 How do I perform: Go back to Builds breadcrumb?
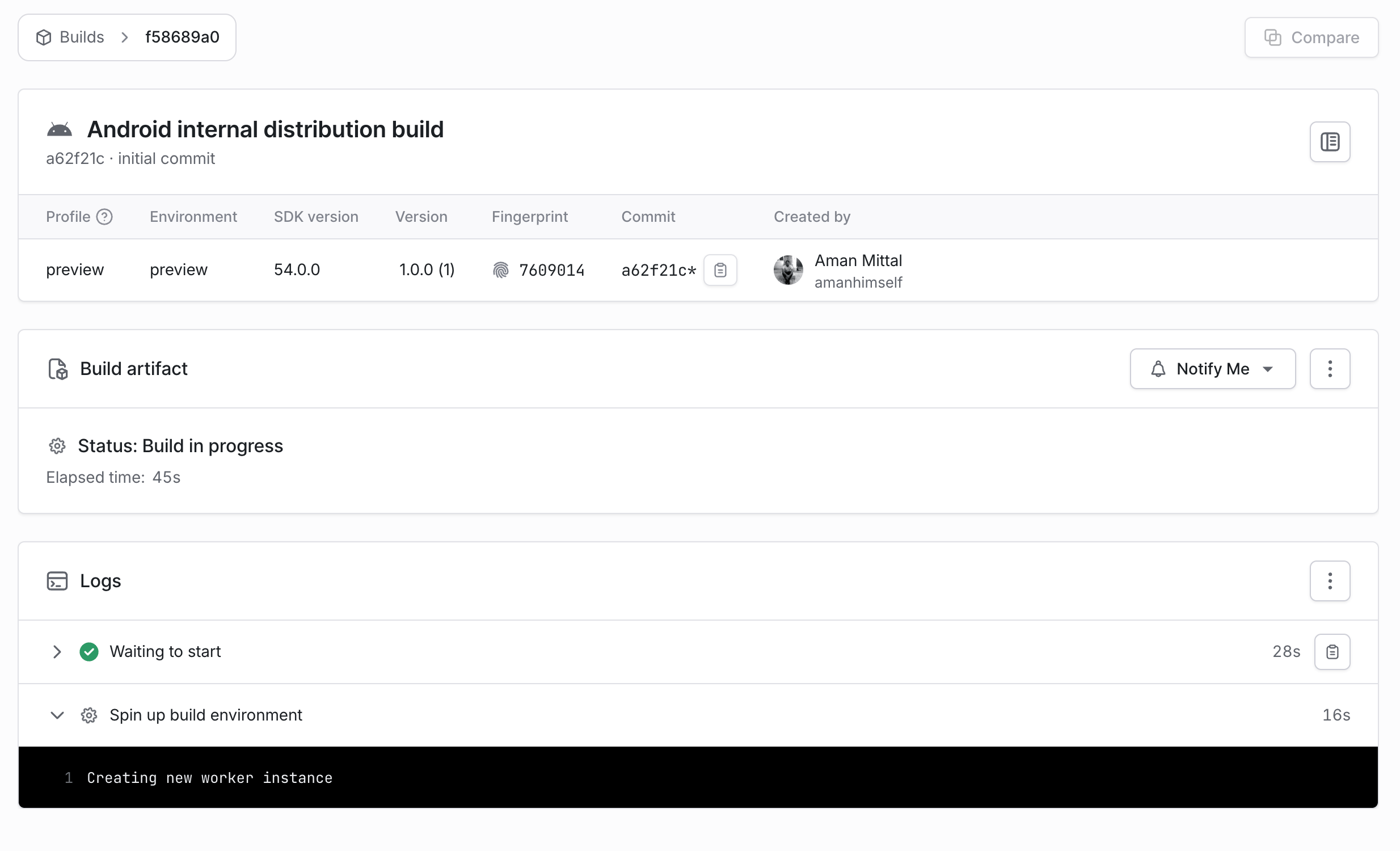[81, 37]
